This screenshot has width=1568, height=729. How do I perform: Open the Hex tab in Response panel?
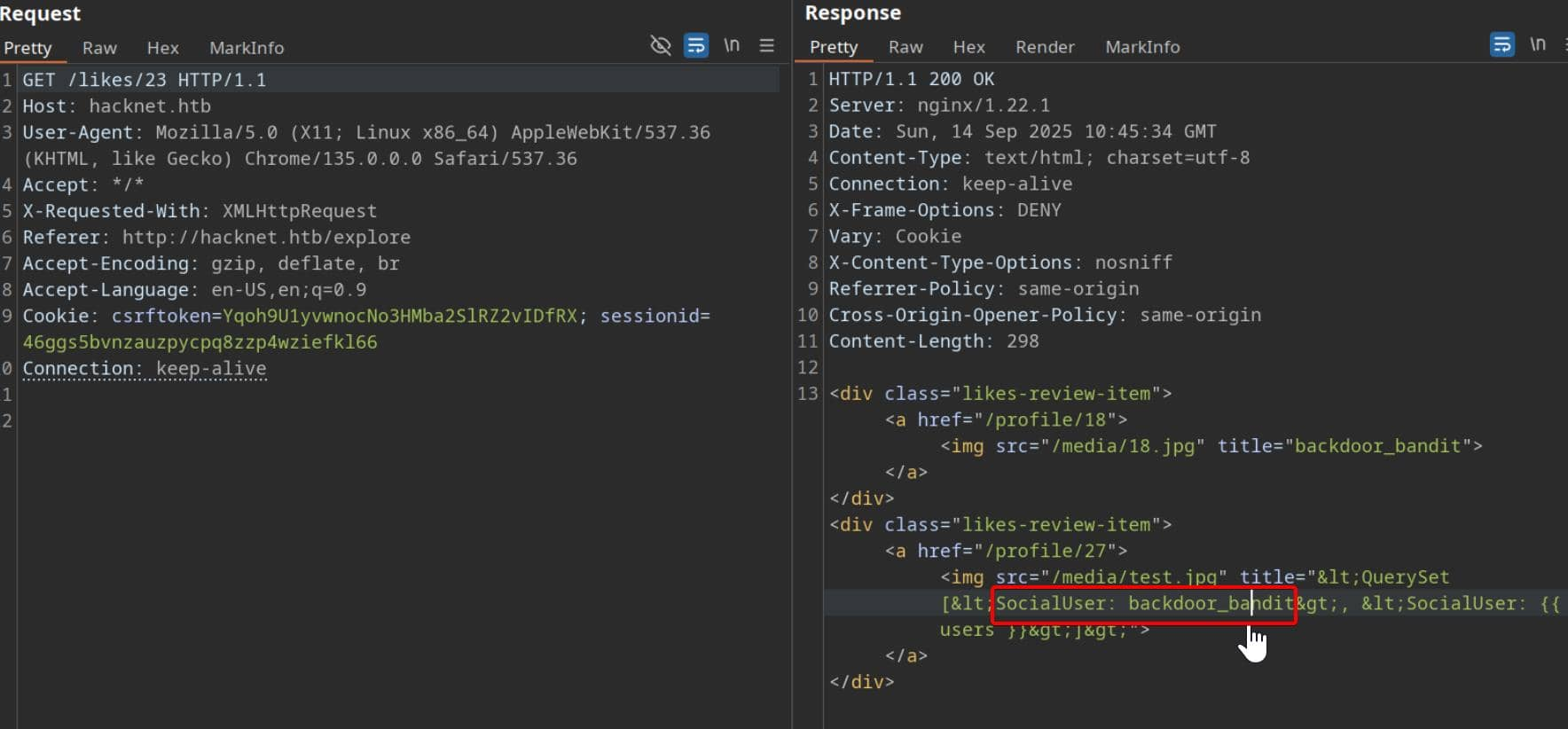click(x=968, y=47)
